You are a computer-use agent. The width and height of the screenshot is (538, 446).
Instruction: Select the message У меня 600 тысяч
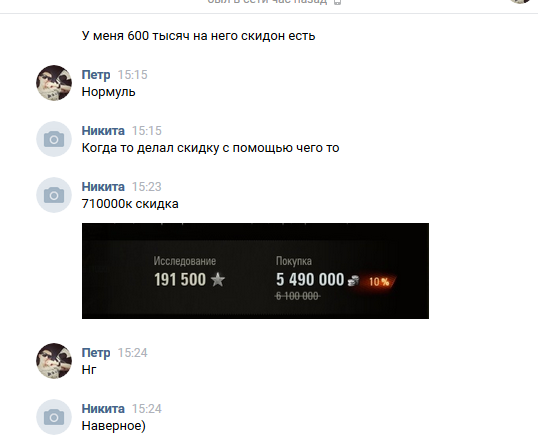[x=198, y=36]
